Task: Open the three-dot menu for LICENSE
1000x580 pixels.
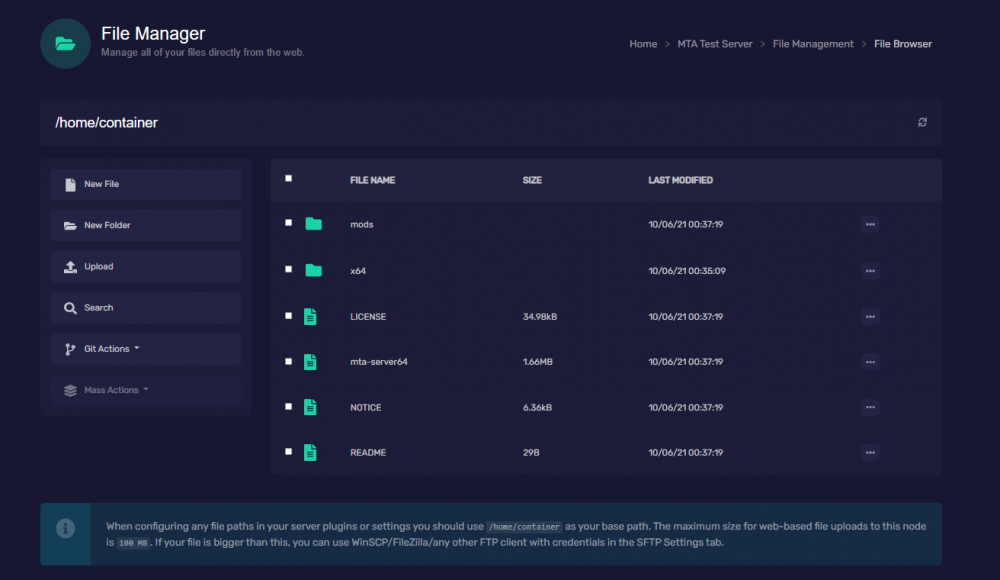Action: 870,317
